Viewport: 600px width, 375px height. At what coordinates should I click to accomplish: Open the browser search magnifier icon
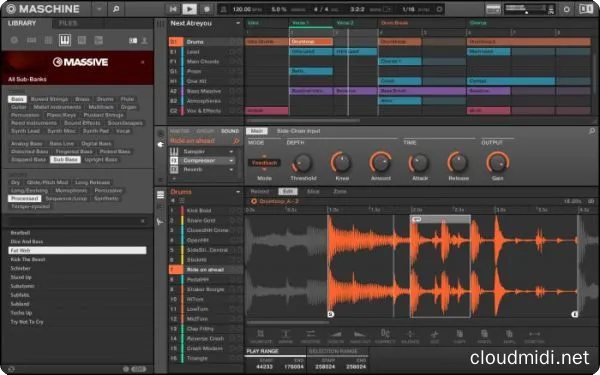coord(116,9)
